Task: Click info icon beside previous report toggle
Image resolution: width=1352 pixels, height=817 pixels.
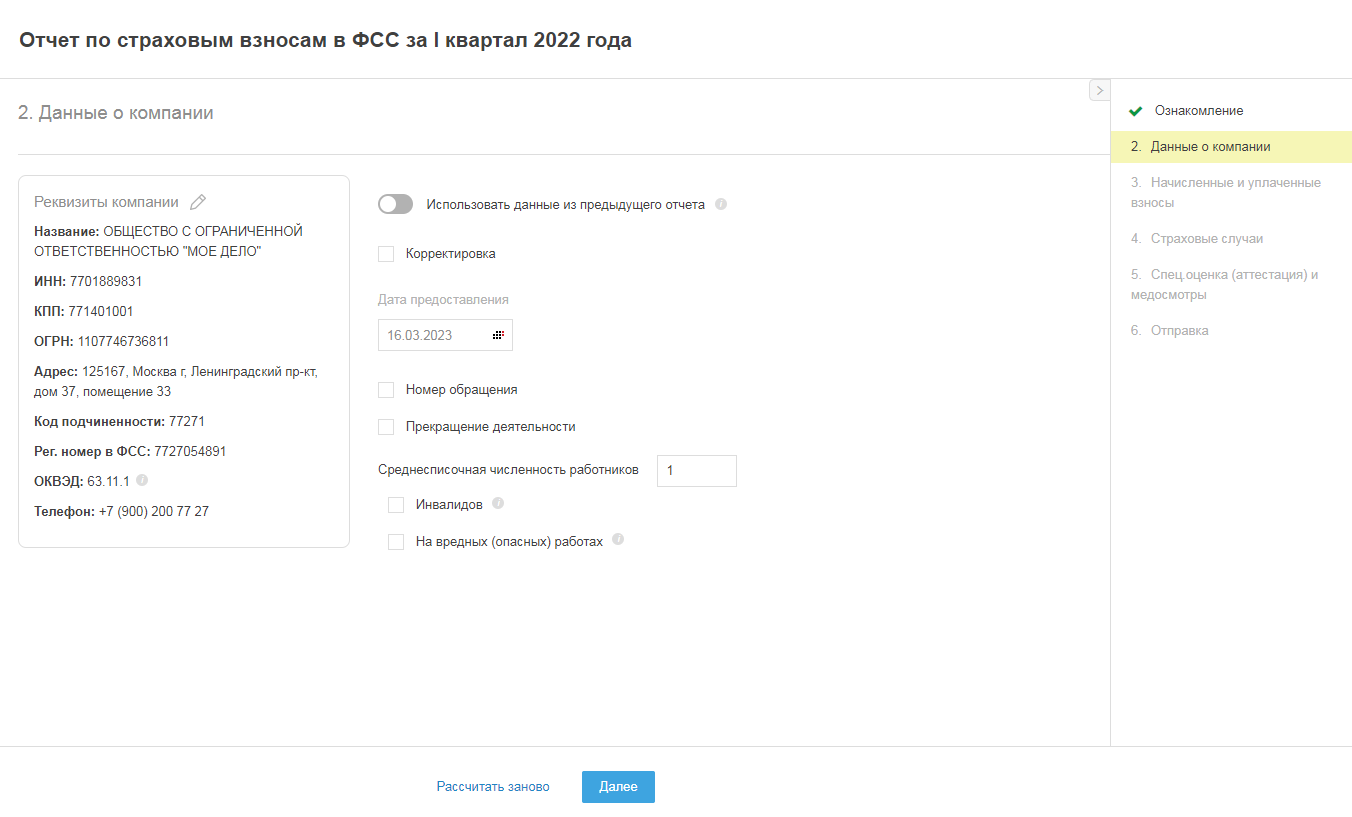Action: tap(721, 204)
